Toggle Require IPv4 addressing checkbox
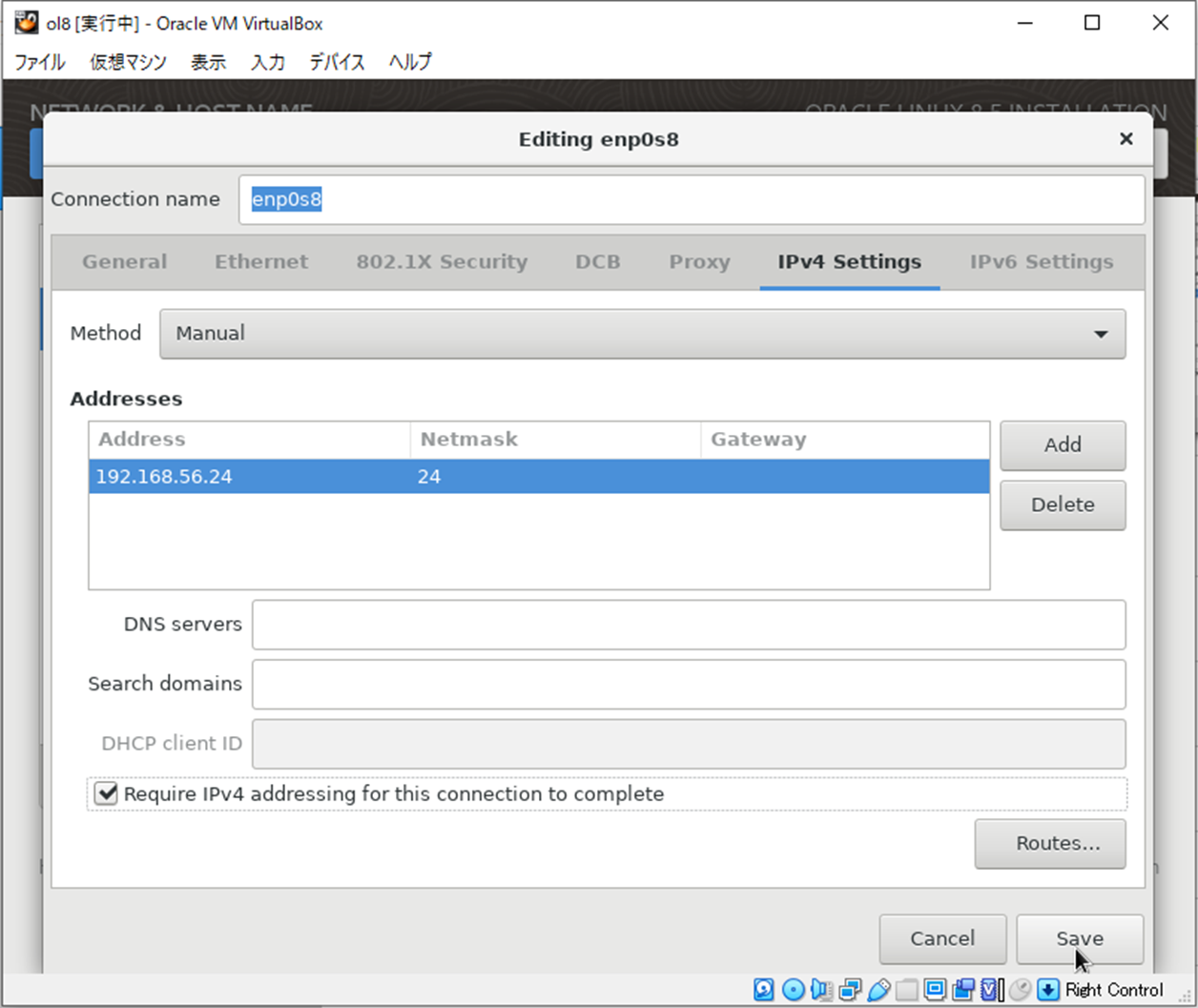1198x1008 pixels. (x=106, y=793)
